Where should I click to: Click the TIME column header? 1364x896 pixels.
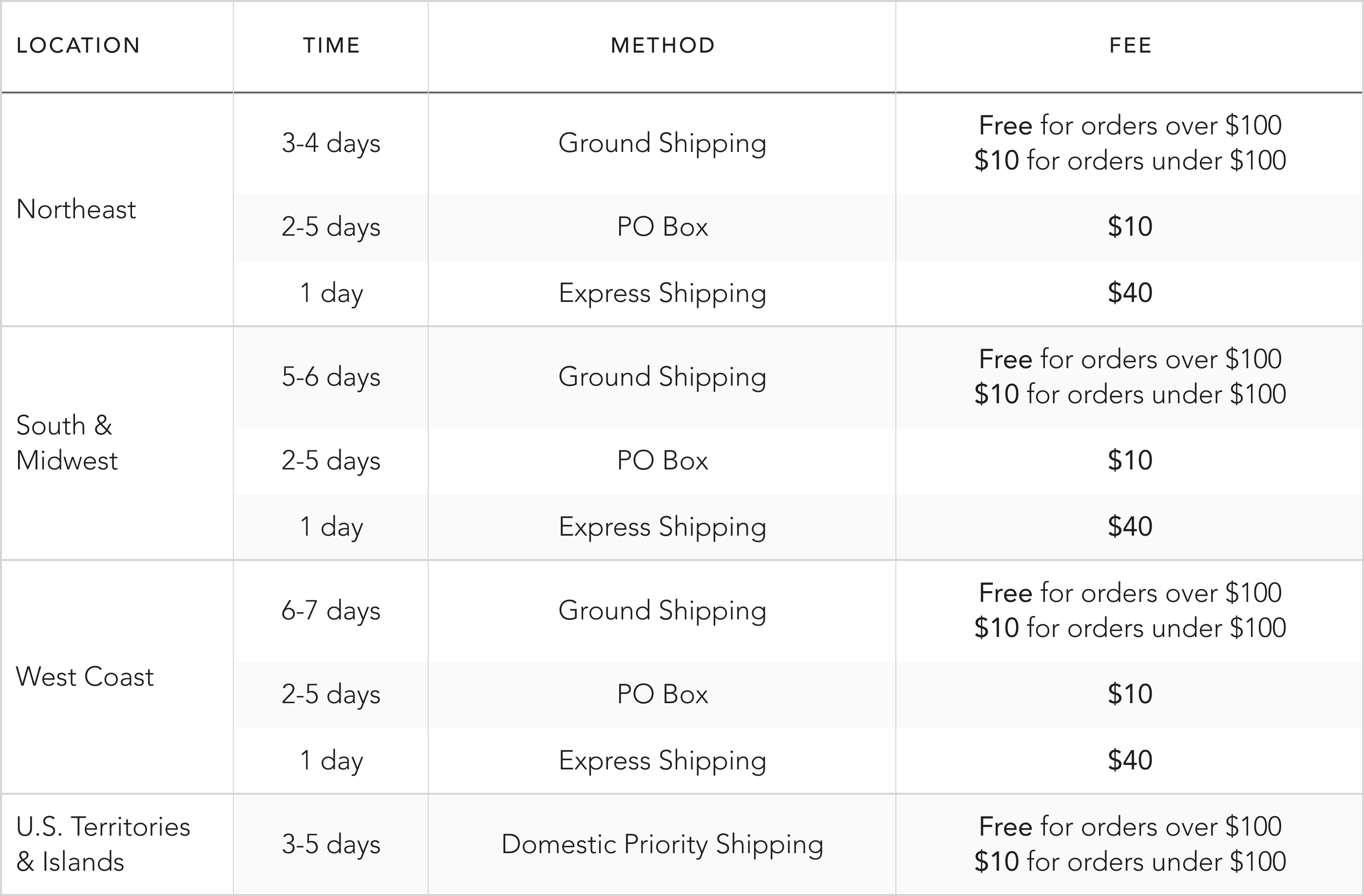331,45
